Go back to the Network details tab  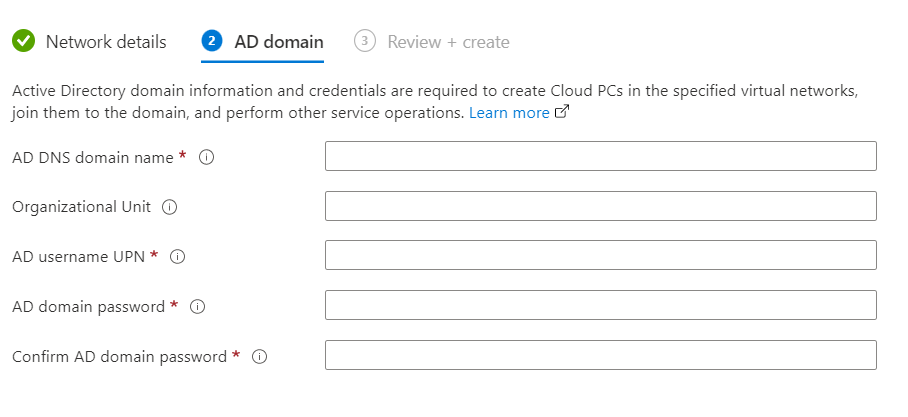[x=106, y=42]
